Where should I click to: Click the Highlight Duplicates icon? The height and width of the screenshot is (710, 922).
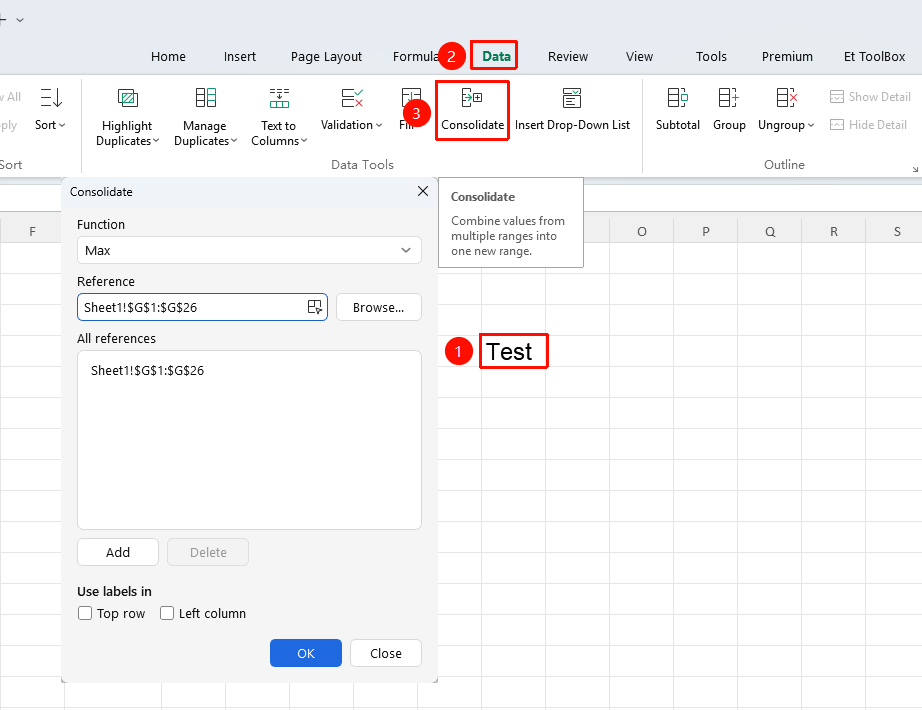coord(128,98)
